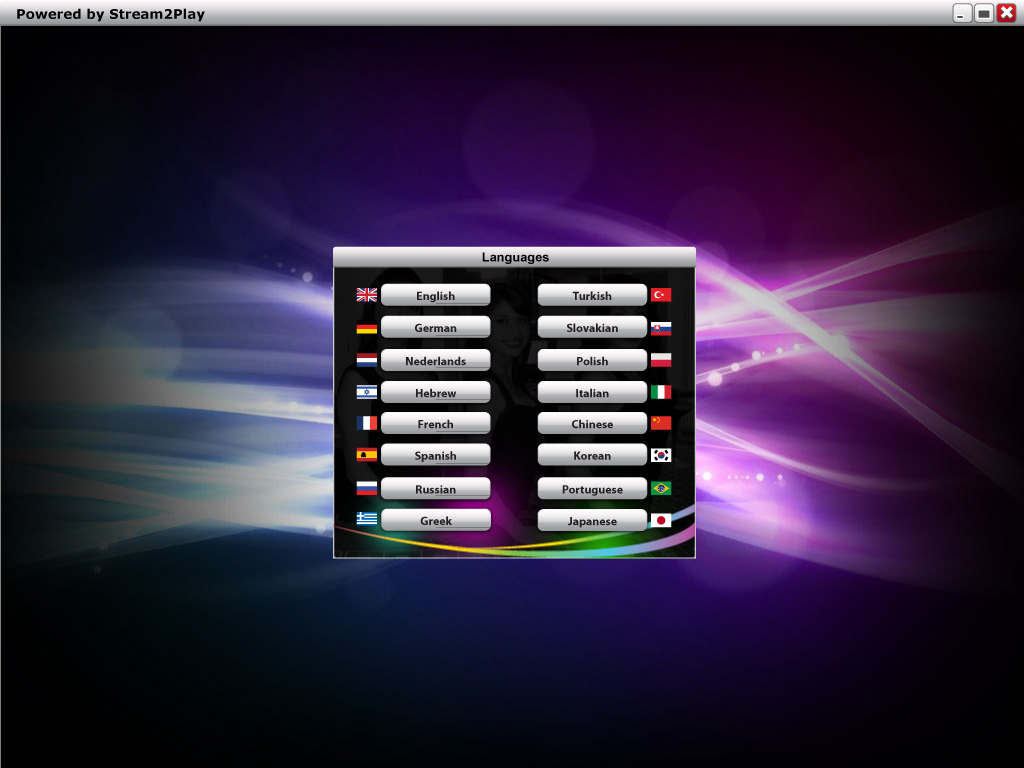The width and height of the screenshot is (1024, 768).
Task: Pick the Nederlands language button
Action: [x=436, y=360]
